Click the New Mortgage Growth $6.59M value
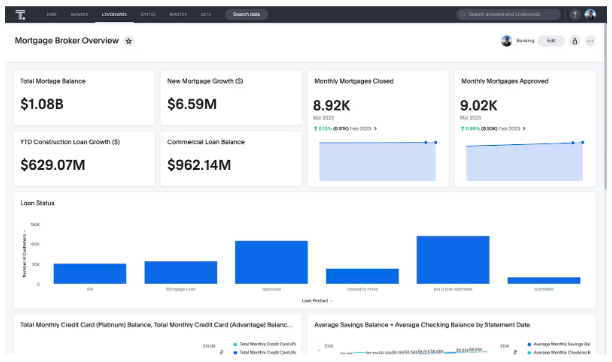 click(192, 104)
